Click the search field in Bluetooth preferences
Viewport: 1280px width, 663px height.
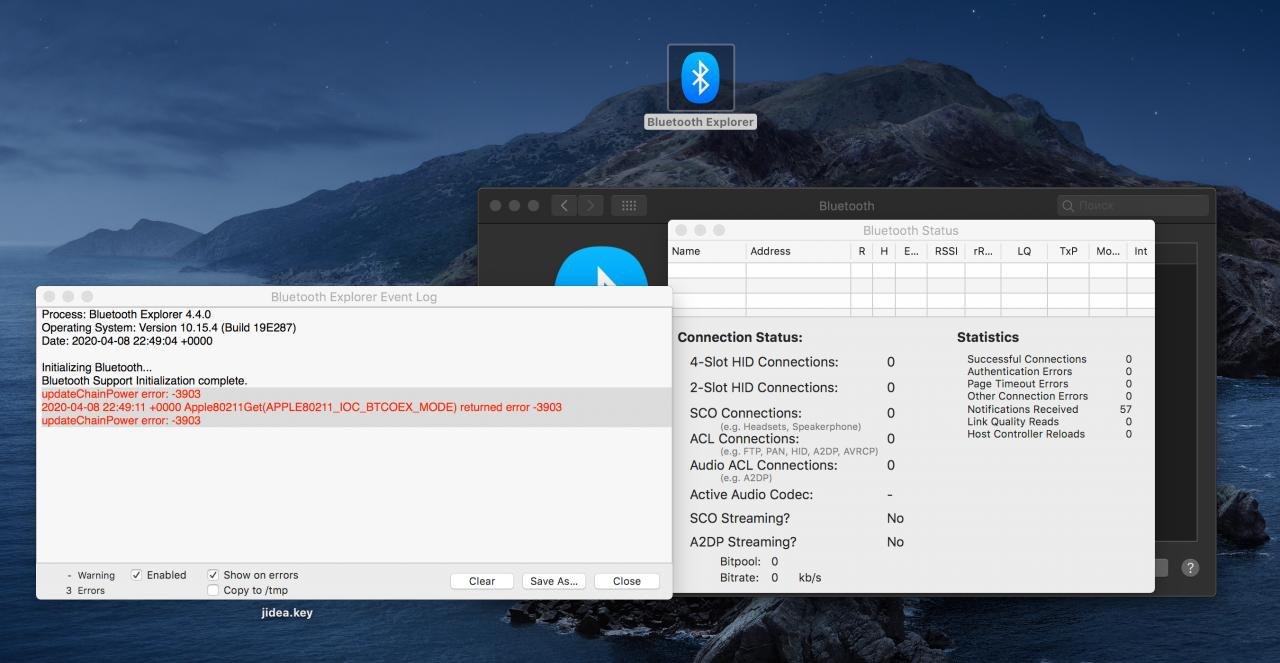[1132, 205]
